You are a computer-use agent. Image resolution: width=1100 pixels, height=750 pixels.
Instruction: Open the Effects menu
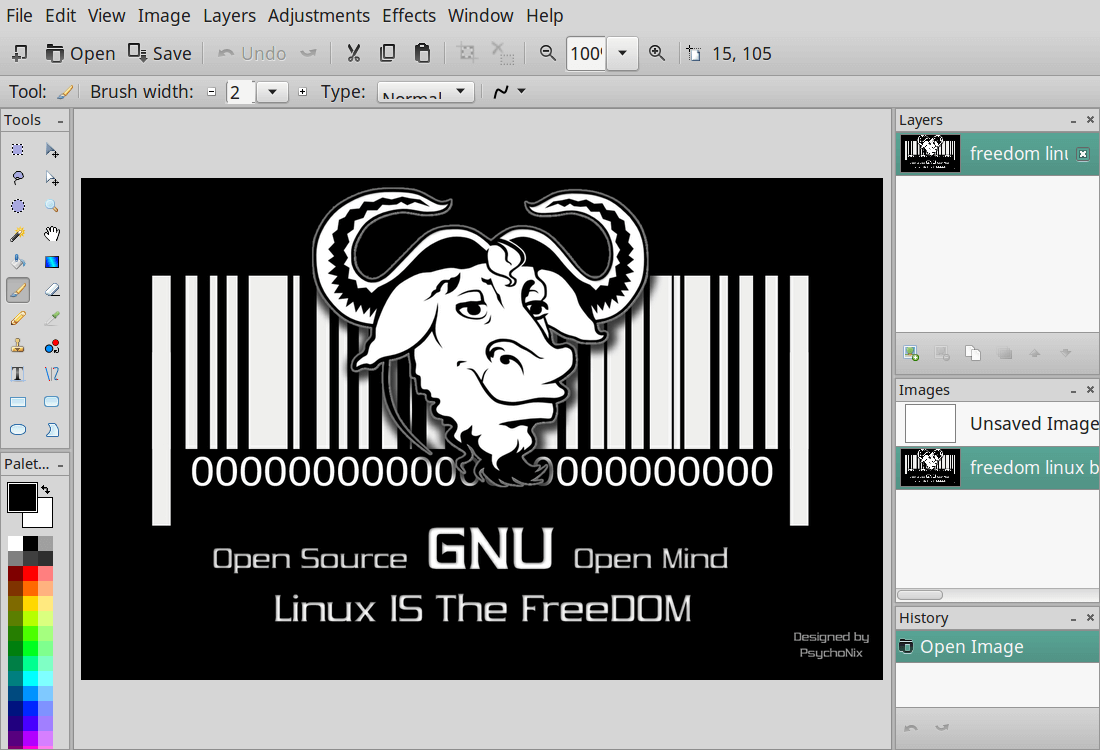(x=409, y=16)
